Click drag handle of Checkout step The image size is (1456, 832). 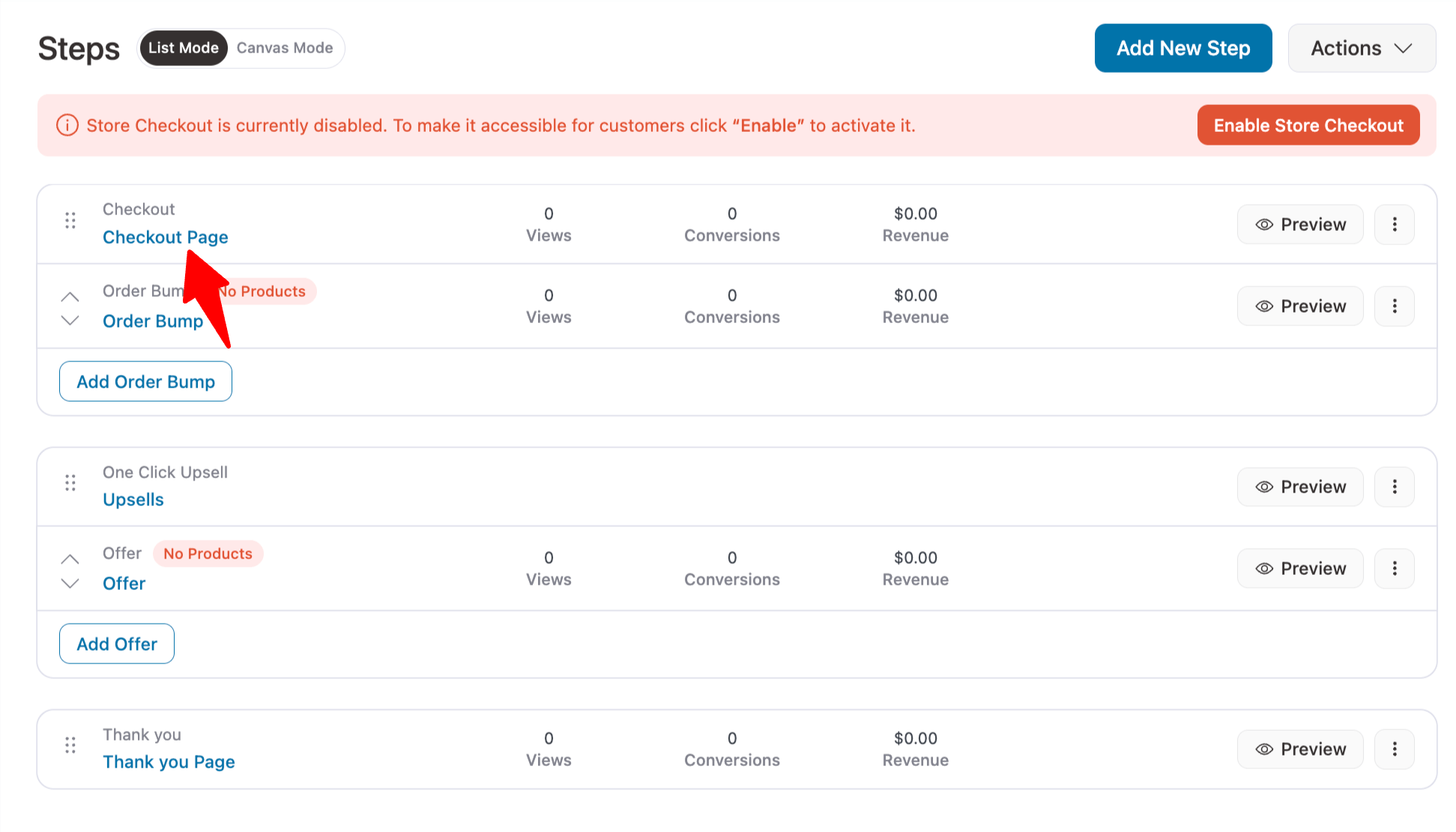(70, 220)
